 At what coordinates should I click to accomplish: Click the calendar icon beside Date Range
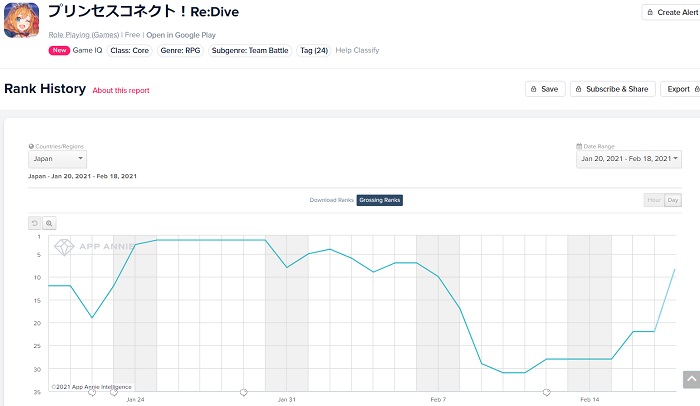(579, 146)
